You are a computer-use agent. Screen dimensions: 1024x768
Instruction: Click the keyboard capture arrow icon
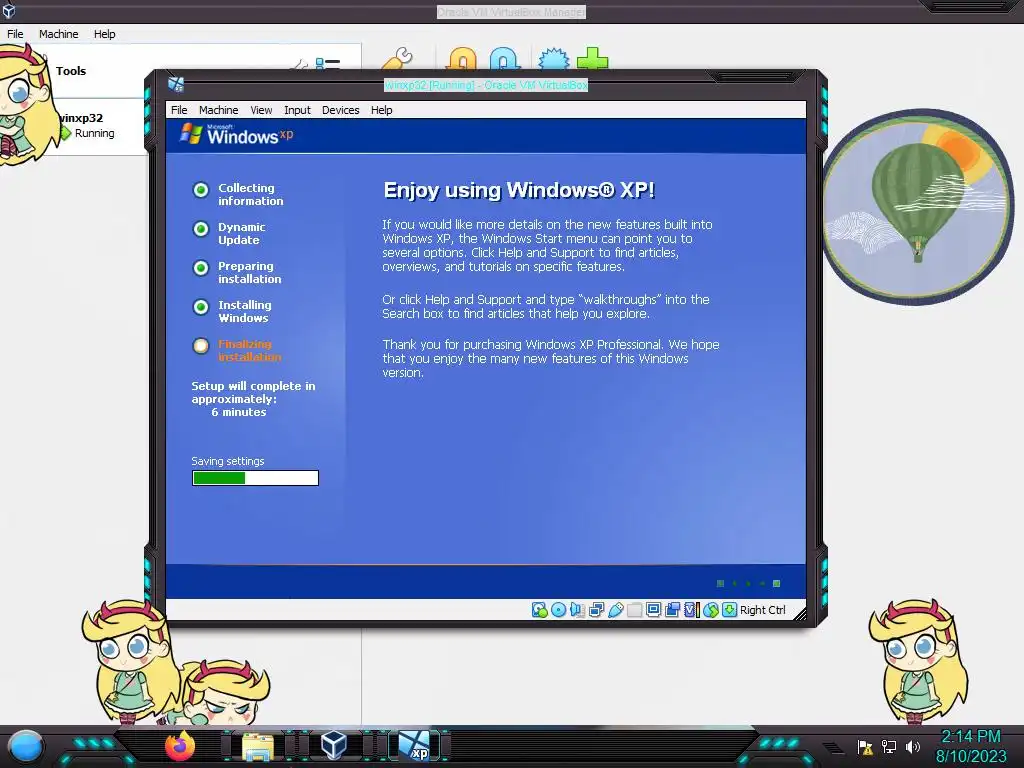tap(729, 610)
